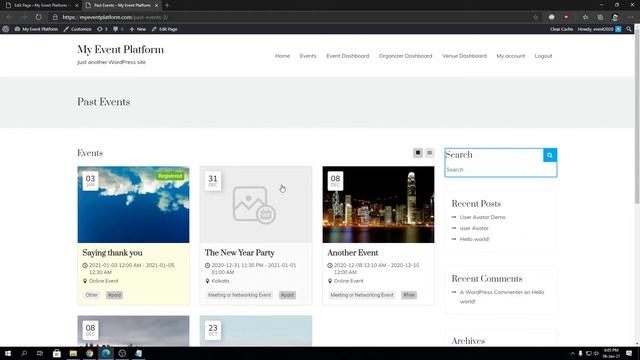Screen dimensions: 640x360
Task: Click the Logout link in navigation
Action: (x=543, y=56)
